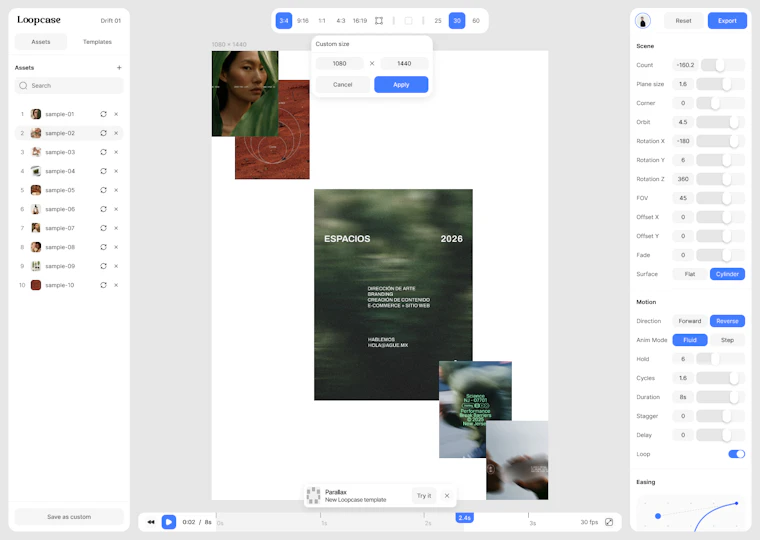Expand the timeline to fullscreen
Image resolution: width=760 pixels, height=540 pixels.
pyautogui.click(x=609, y=522)
